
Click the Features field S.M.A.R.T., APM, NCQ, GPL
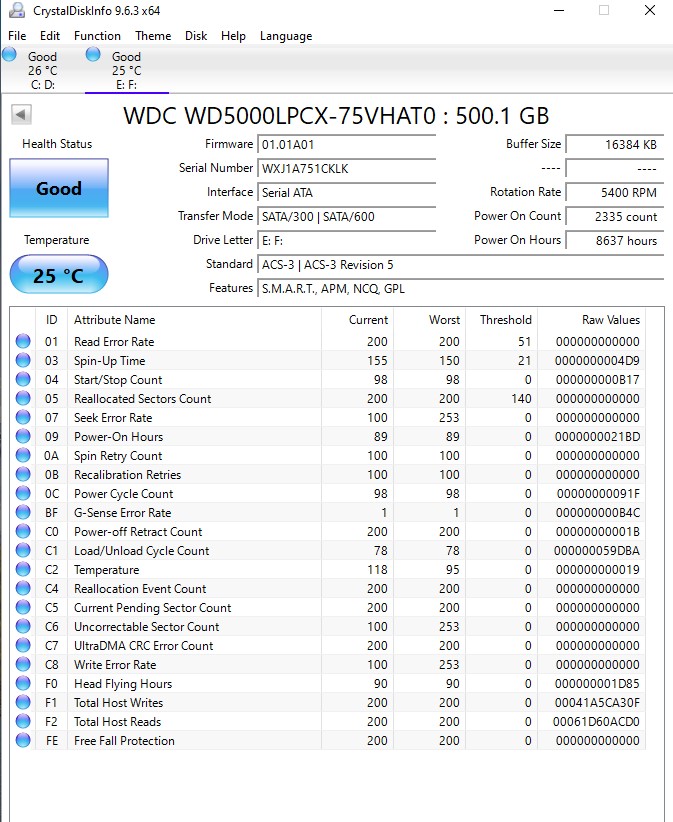point(461,289)
